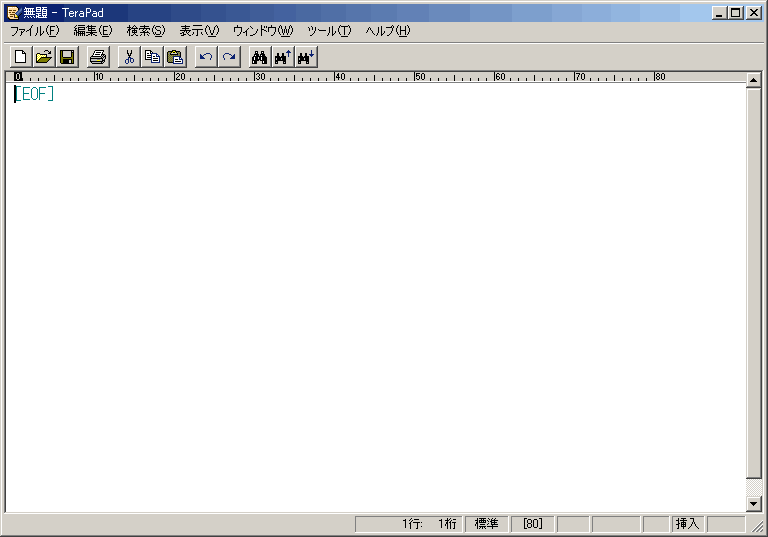Open the 検索(S) menu
768x537 pixels.
[146, 31]
